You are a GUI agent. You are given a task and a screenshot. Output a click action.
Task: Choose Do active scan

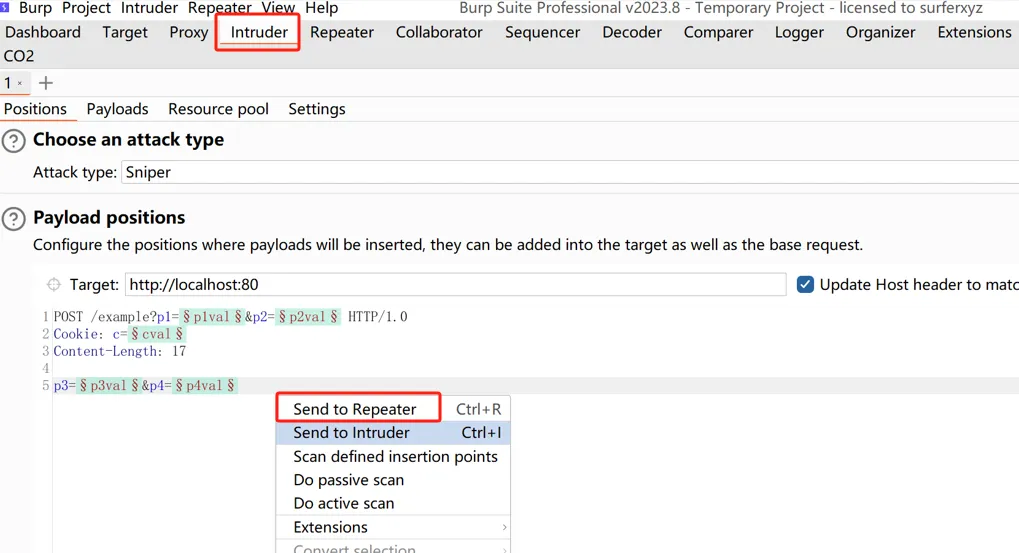[x=393, y=503]
